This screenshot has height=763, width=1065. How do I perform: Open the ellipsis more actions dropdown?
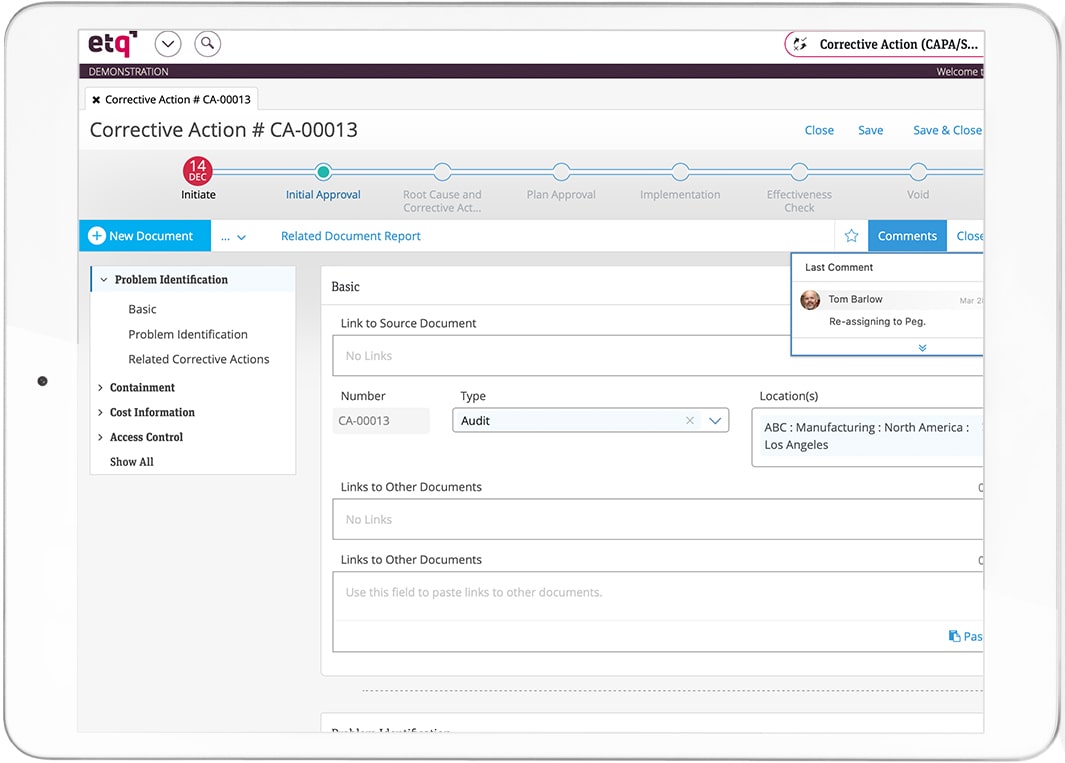[233, 237]
